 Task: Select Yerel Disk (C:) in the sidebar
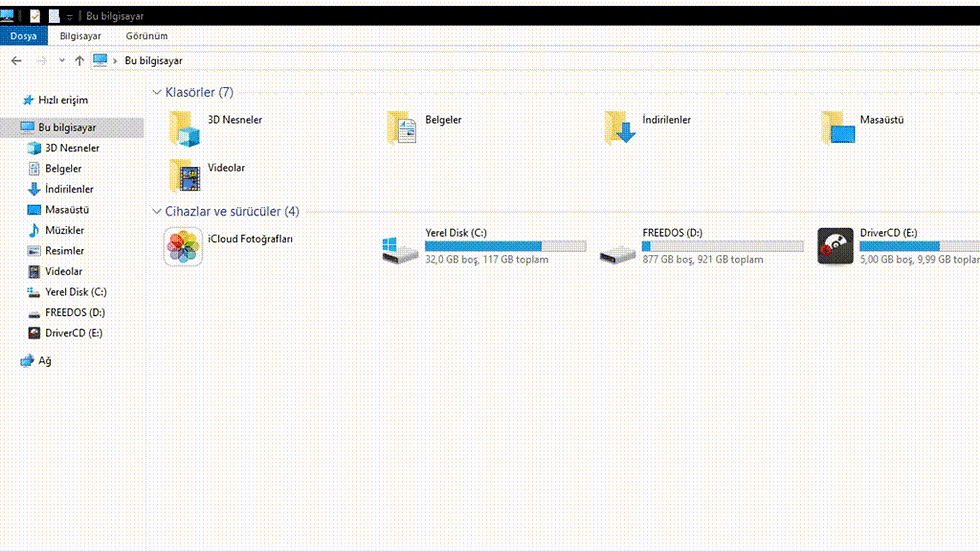[67, 292]
